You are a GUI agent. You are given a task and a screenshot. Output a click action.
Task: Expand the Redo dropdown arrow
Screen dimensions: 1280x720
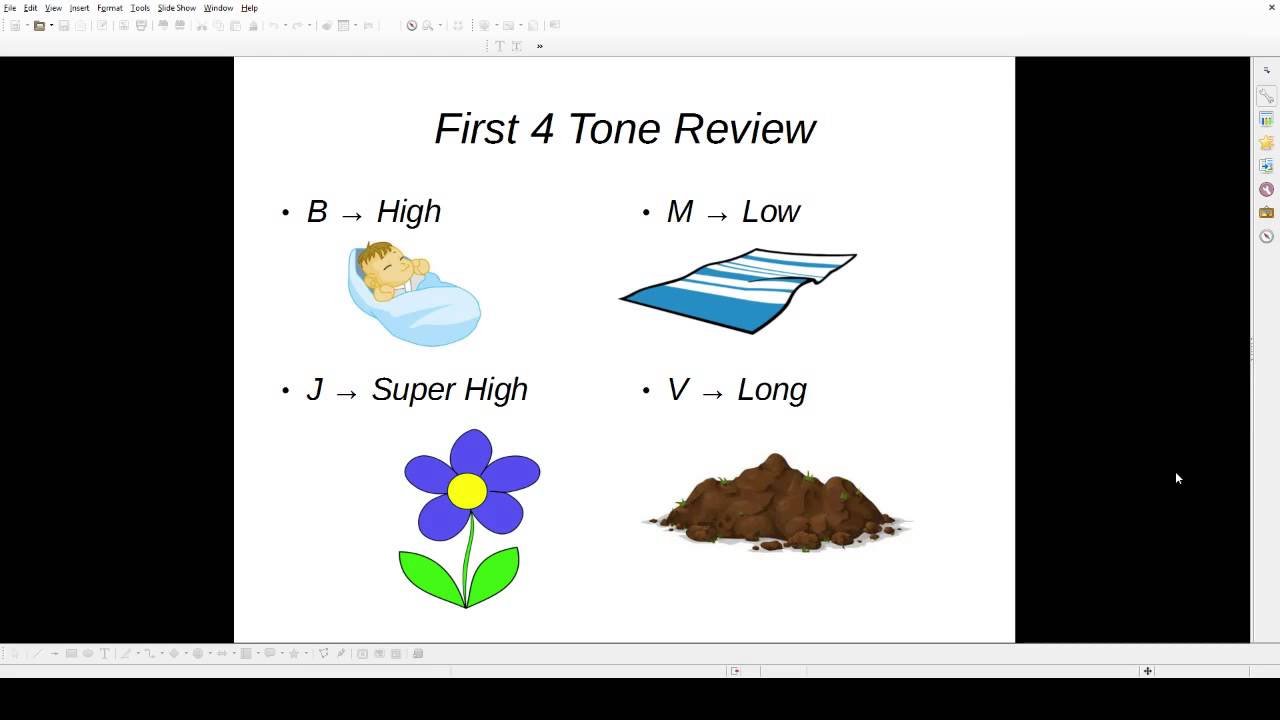click(x=309, y=25)
